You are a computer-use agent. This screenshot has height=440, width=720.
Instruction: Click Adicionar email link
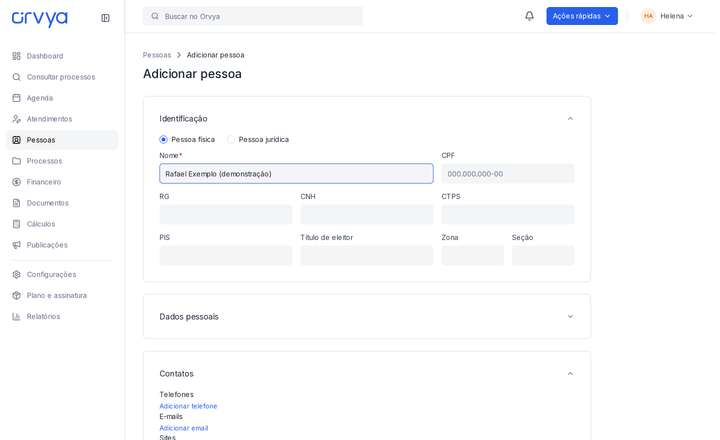tap(184, 428)
